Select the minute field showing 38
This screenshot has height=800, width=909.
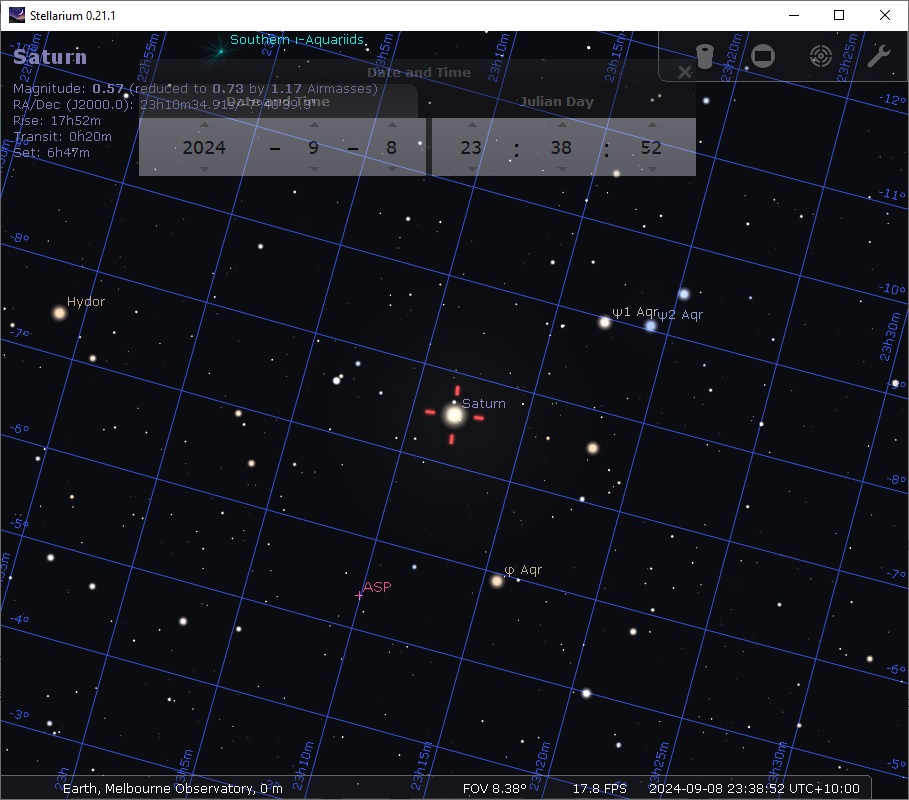coord(561,147)
